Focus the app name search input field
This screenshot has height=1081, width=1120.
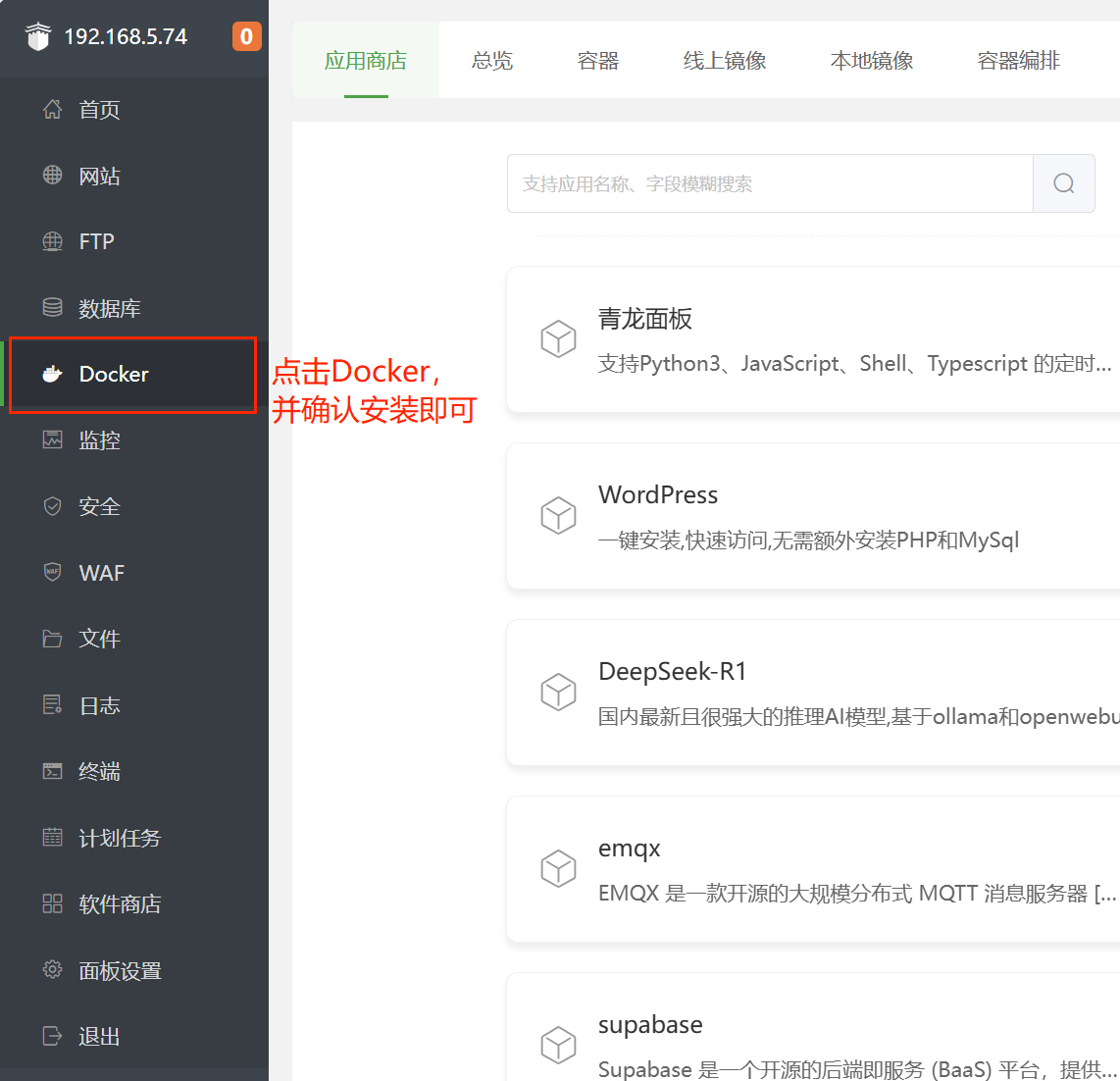coord(770,183)
